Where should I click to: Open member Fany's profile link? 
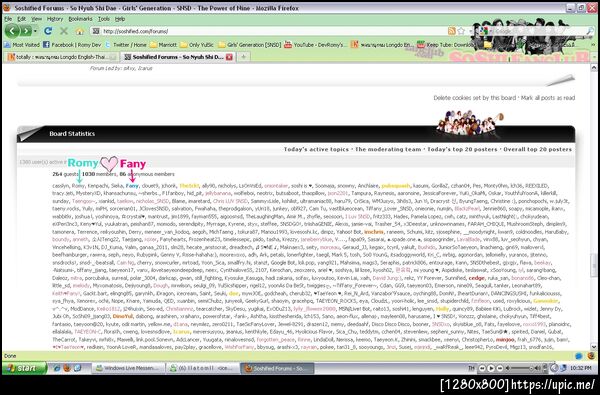(x=132, y=186)
